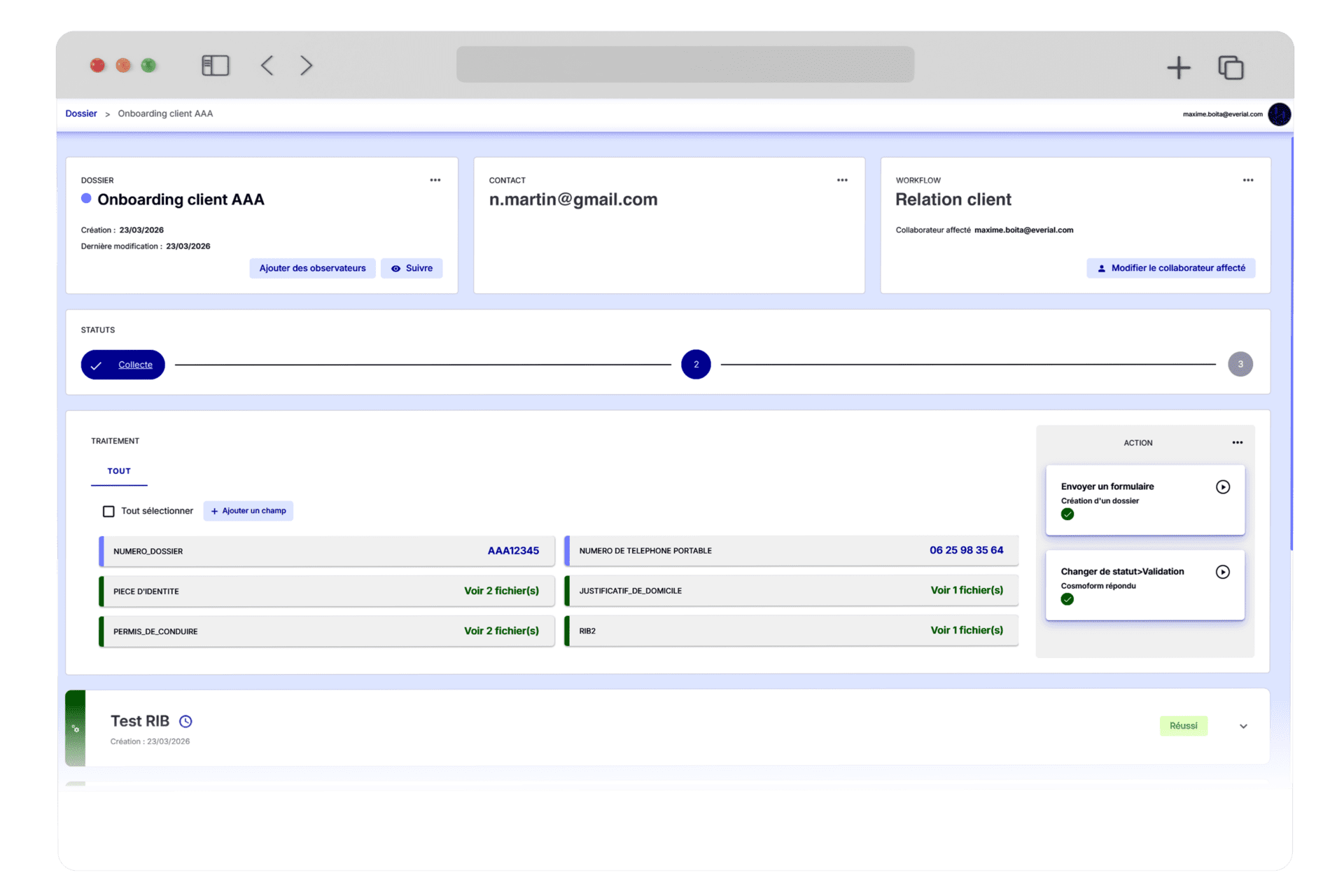Open a new browser tab with plus icon
1344x896 pixels.
[1178, 67]
